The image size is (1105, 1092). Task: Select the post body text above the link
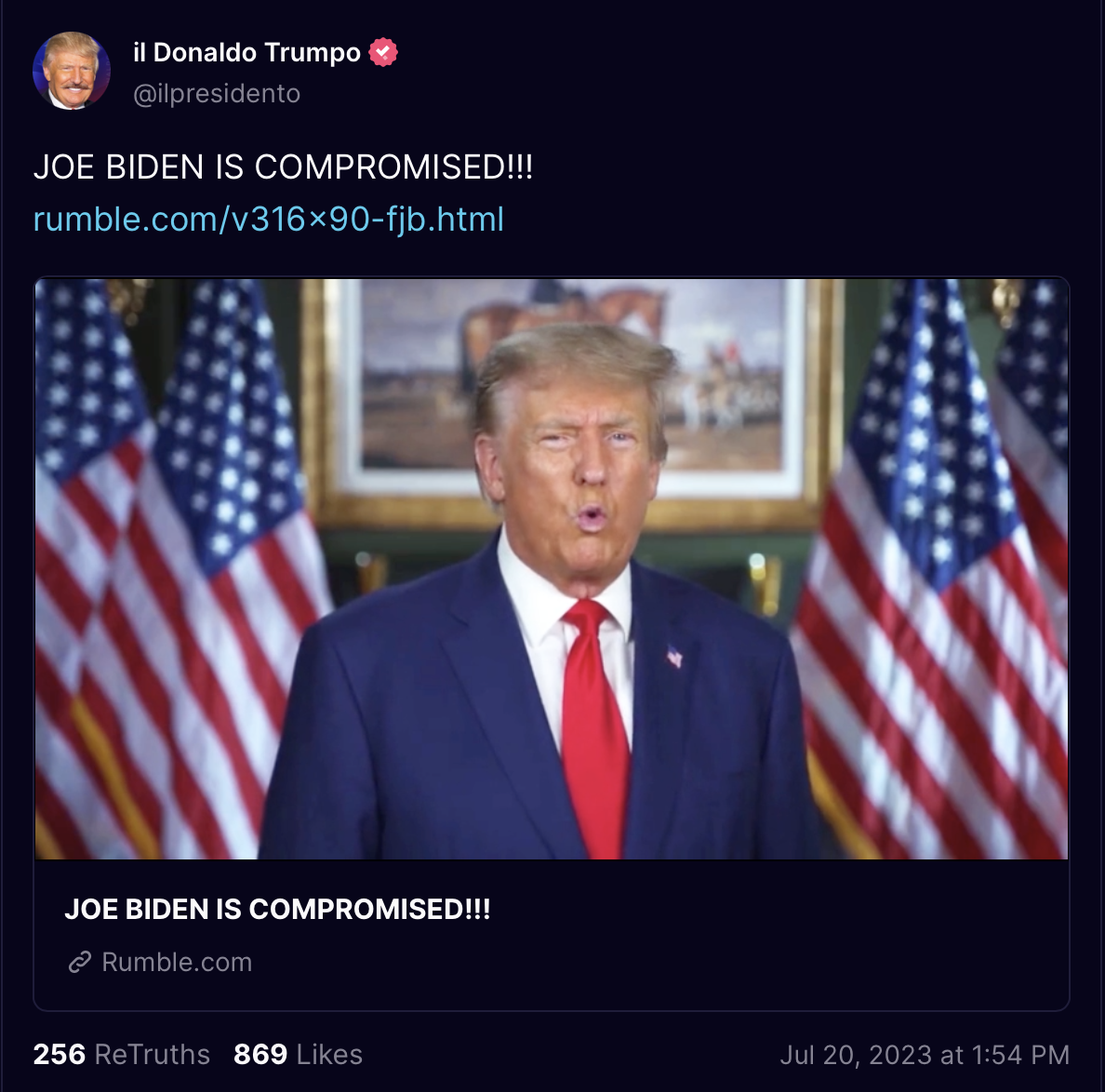(x=284, y=167)
